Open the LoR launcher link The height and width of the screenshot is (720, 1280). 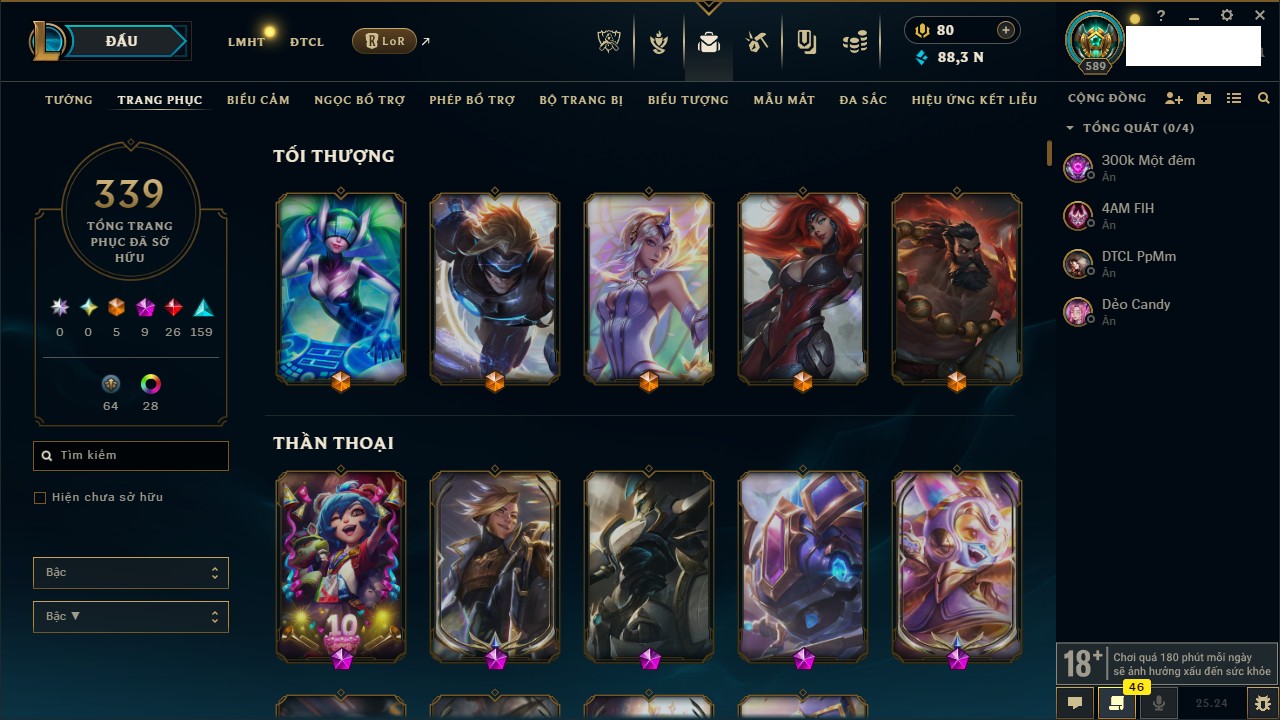click(x=384, y=41)
